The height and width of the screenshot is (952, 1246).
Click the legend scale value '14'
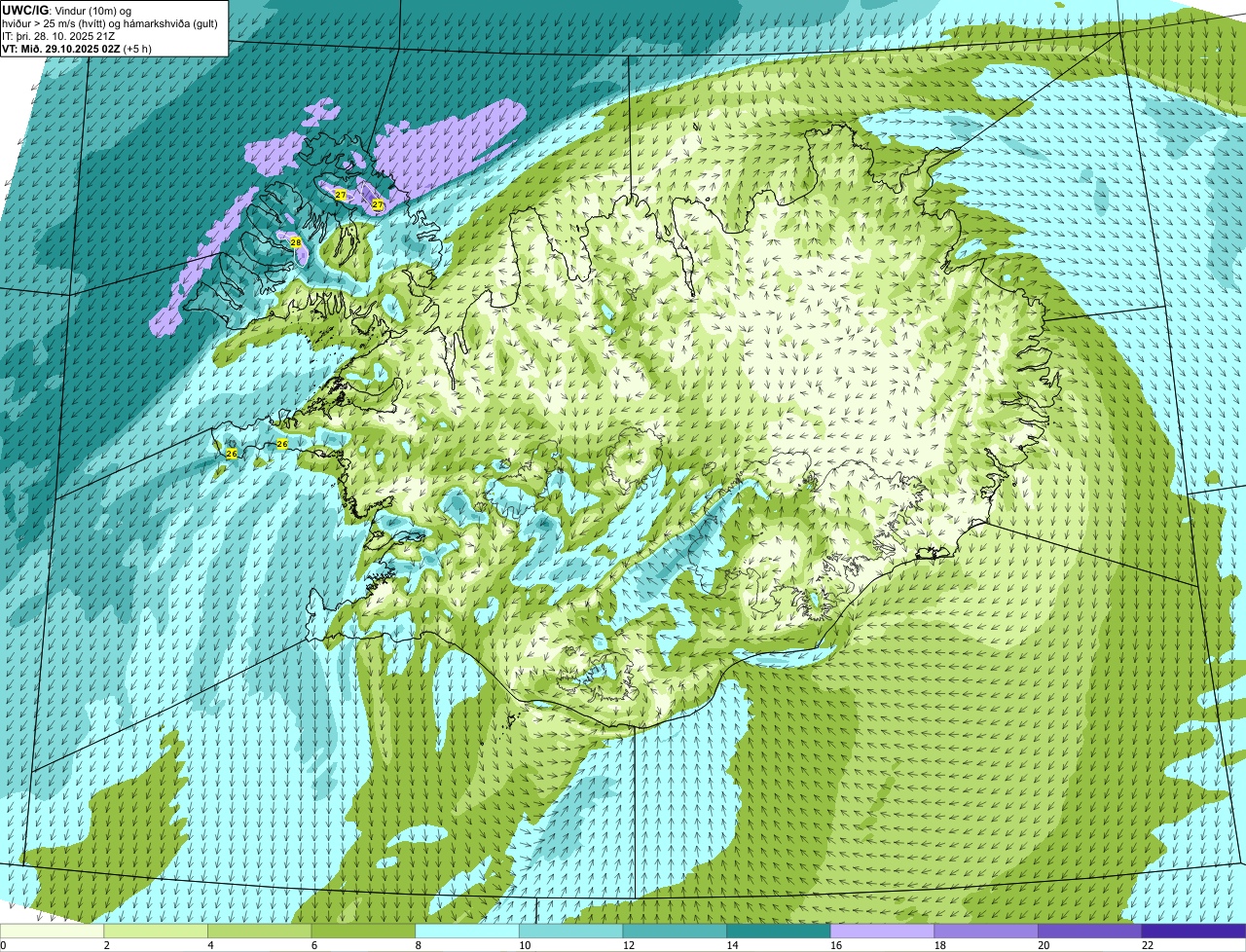tap(733, 945)
